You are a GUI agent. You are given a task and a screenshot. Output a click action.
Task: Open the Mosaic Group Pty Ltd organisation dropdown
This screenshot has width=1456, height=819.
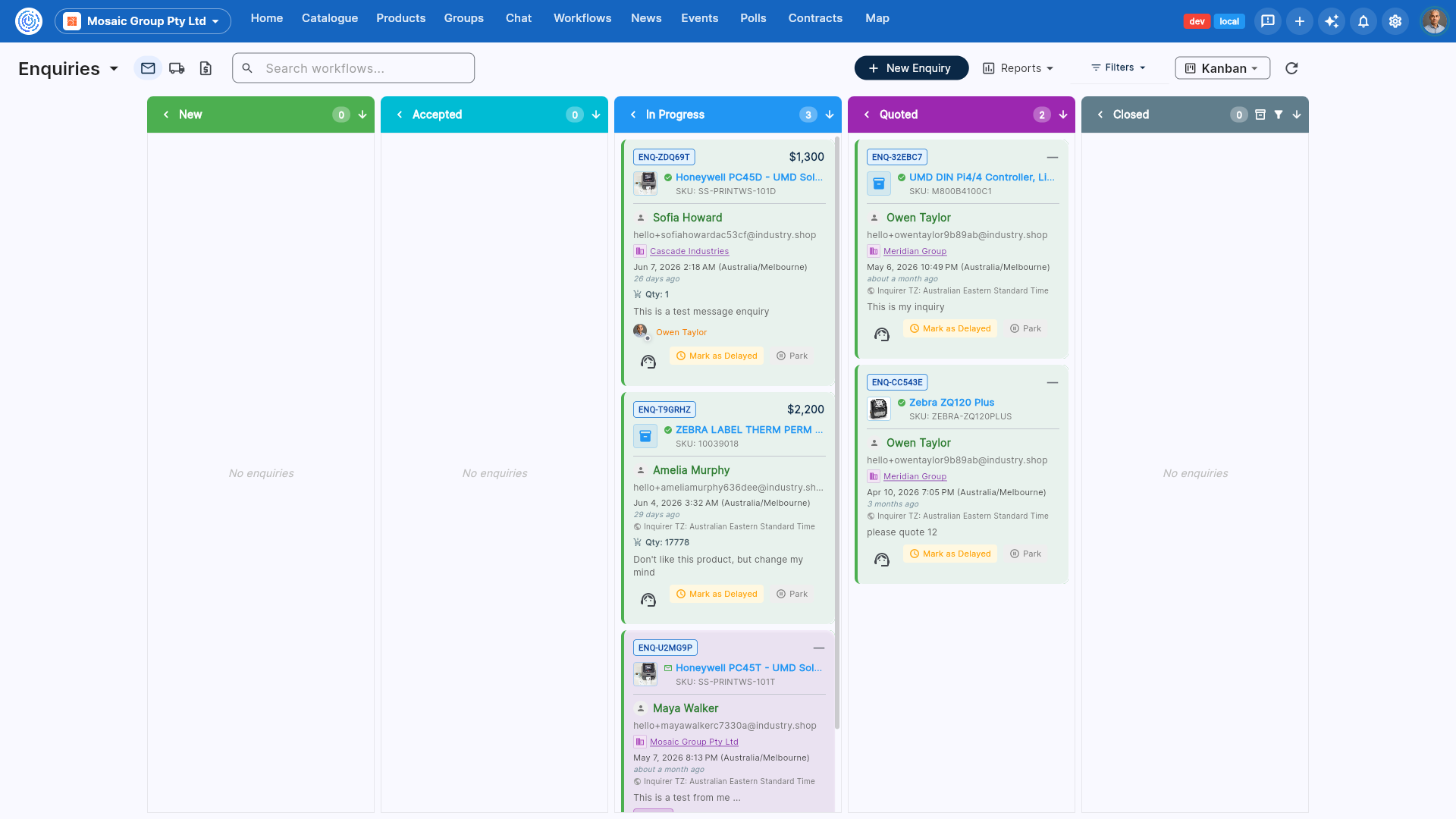pyautogui.click(x=143, y=21)
